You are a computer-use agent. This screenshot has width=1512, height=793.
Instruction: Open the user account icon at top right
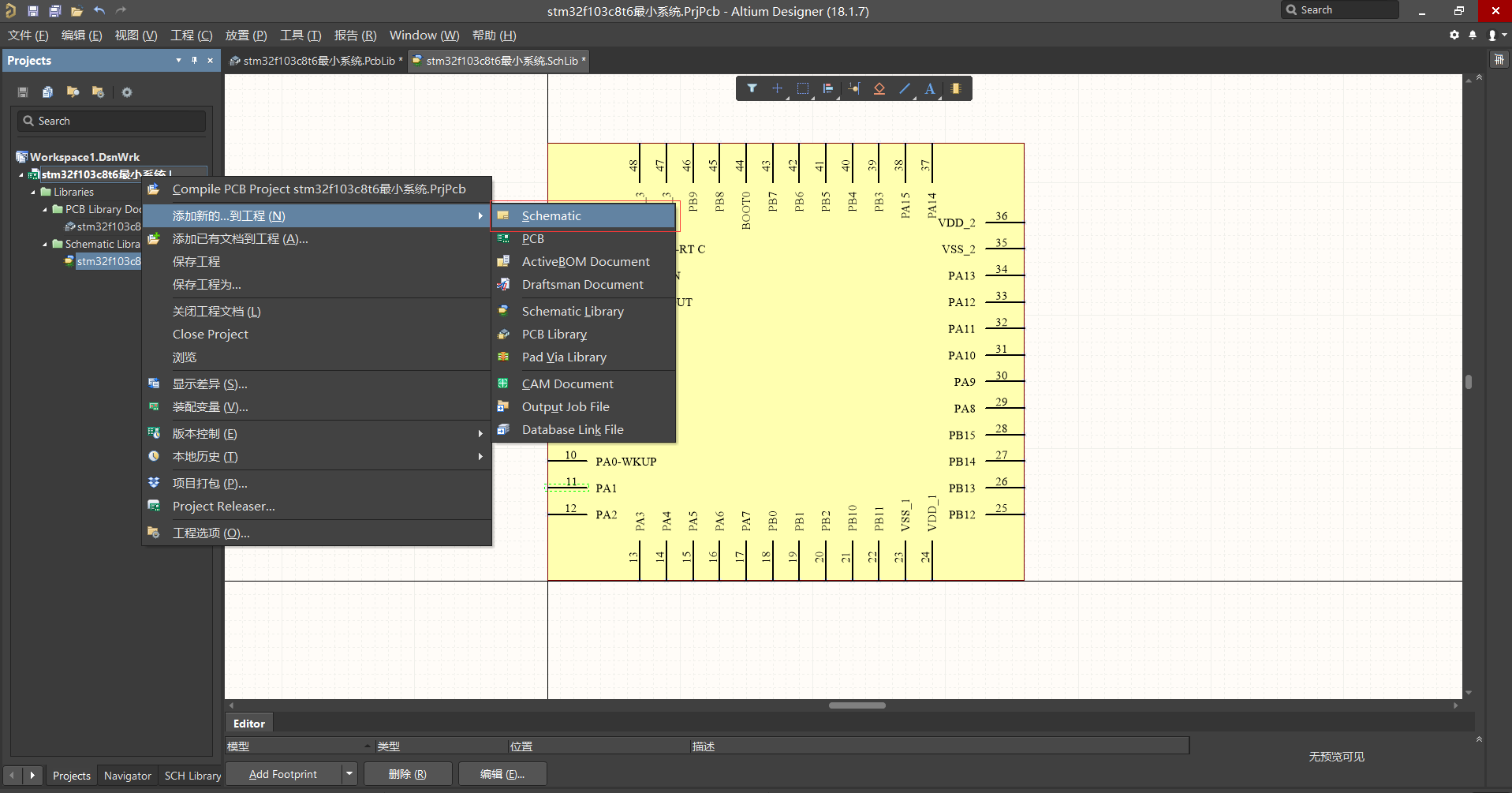[1492, 35]
